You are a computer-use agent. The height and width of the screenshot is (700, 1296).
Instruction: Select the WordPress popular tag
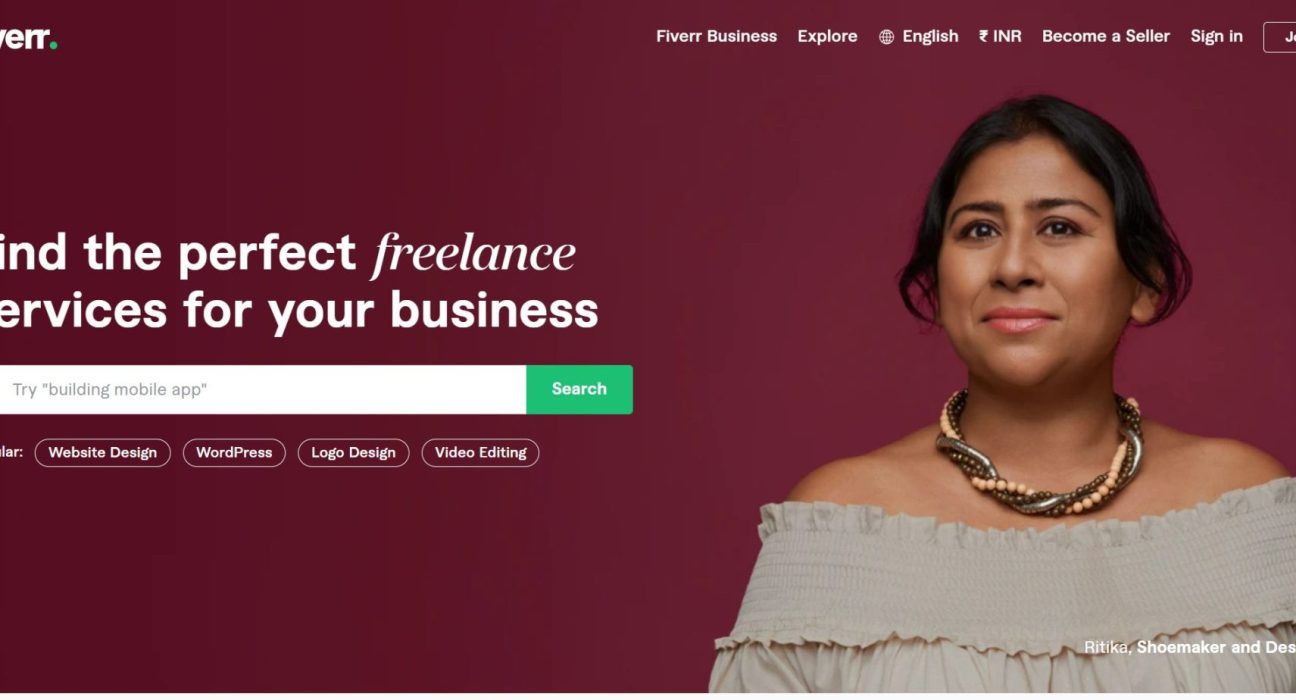(234, 453)
